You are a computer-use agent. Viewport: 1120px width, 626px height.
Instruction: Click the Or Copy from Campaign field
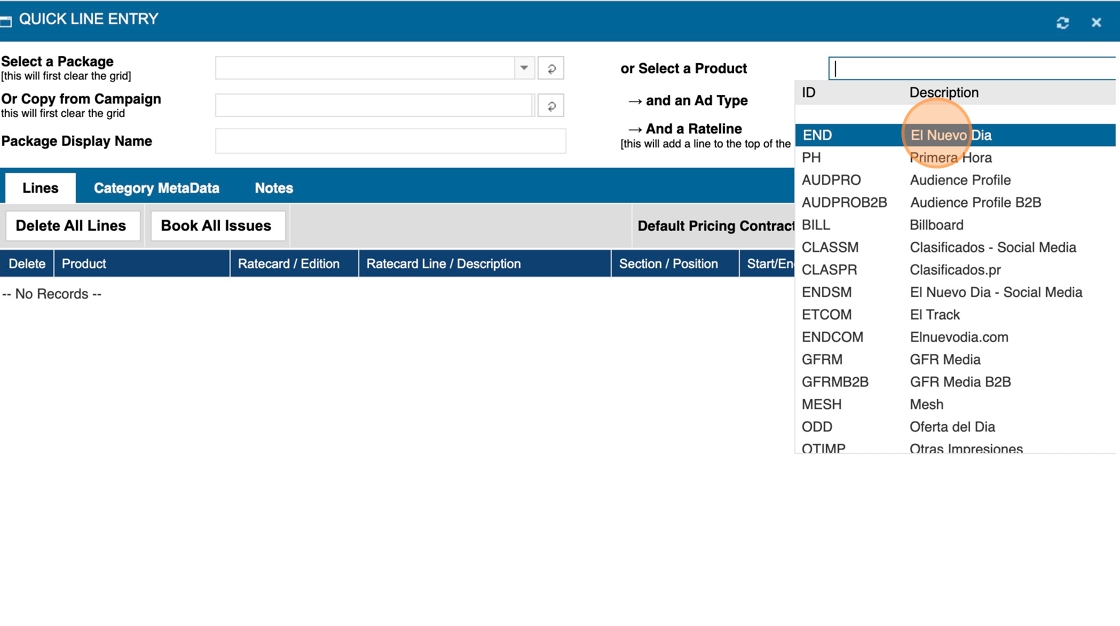(x=374, y=105)
